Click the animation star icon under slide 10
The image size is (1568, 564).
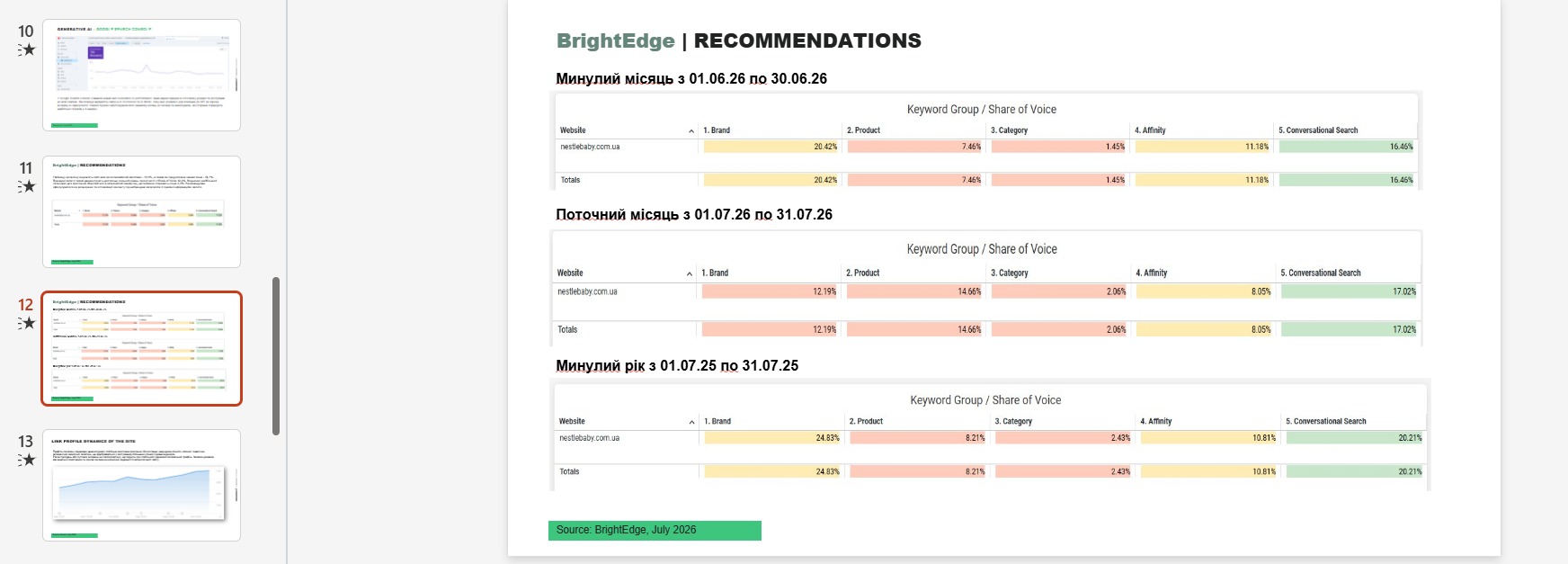click(x=27, y=49)
